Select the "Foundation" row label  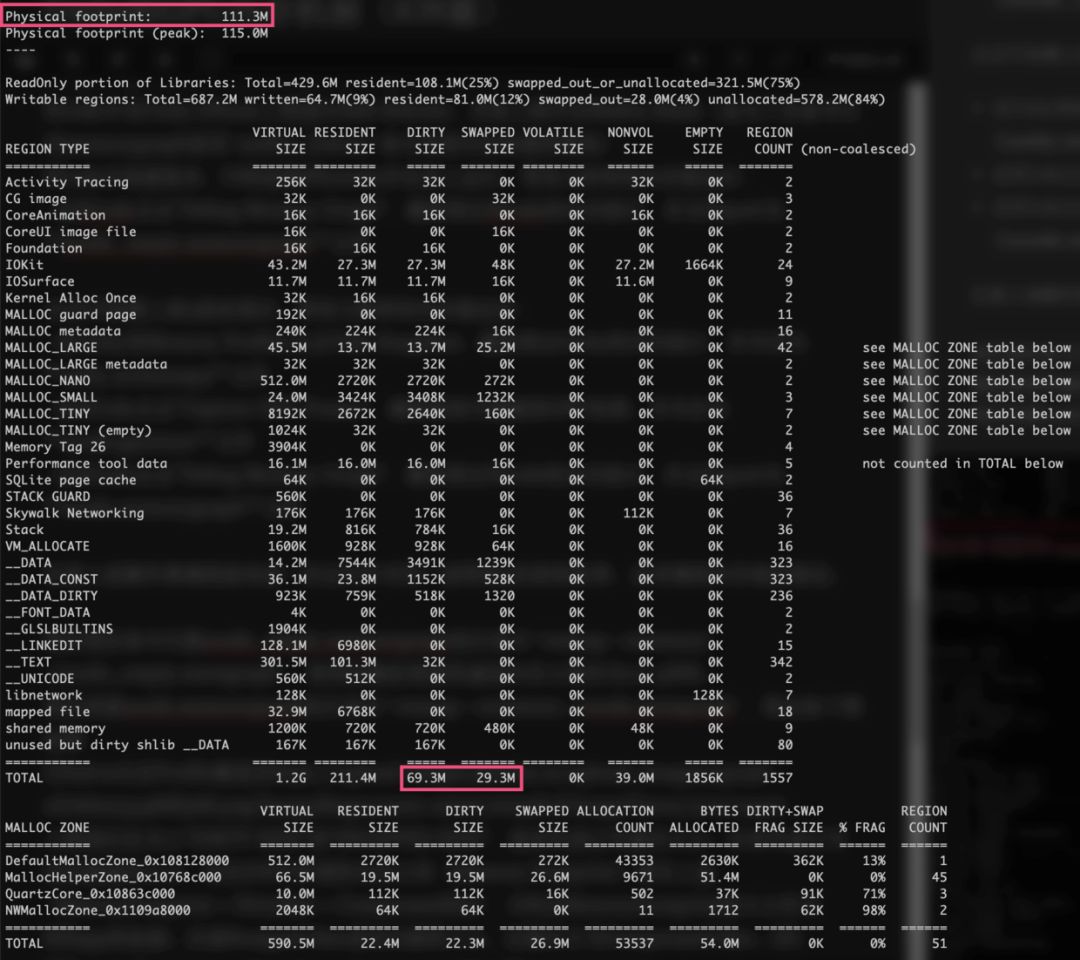tap(43, 248)
